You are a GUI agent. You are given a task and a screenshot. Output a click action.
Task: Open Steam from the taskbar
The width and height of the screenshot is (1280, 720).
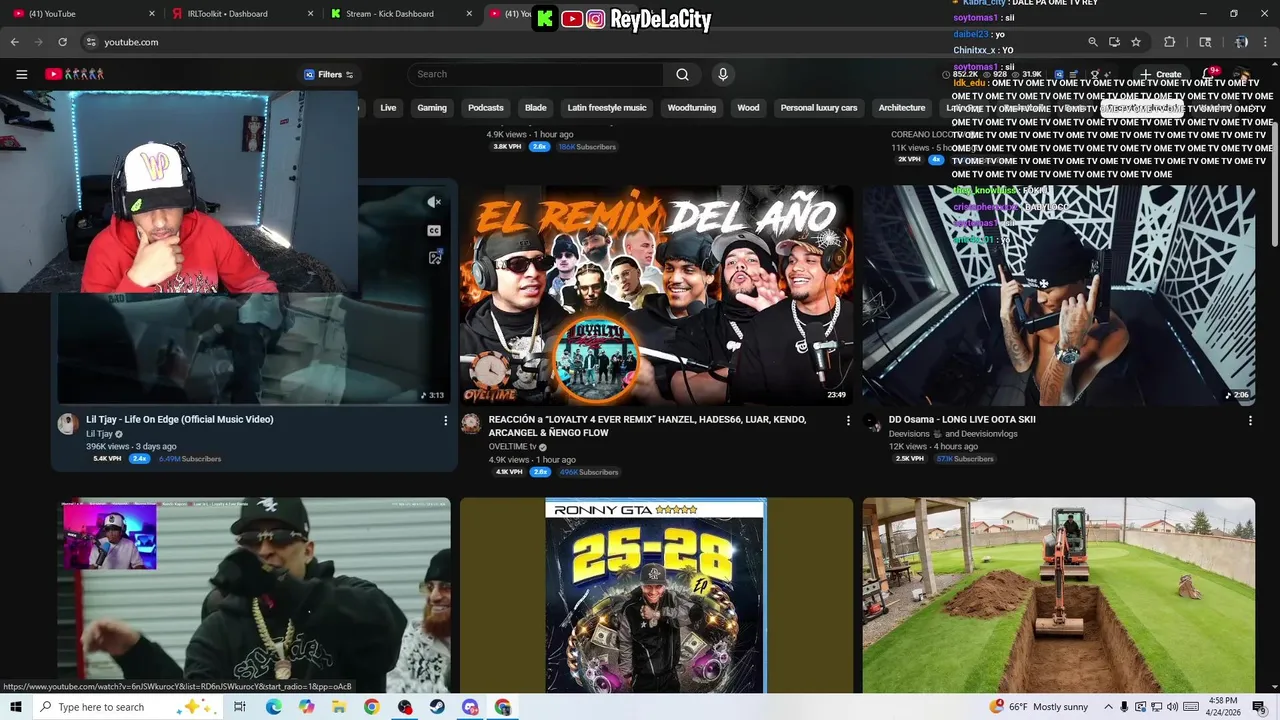437,707
